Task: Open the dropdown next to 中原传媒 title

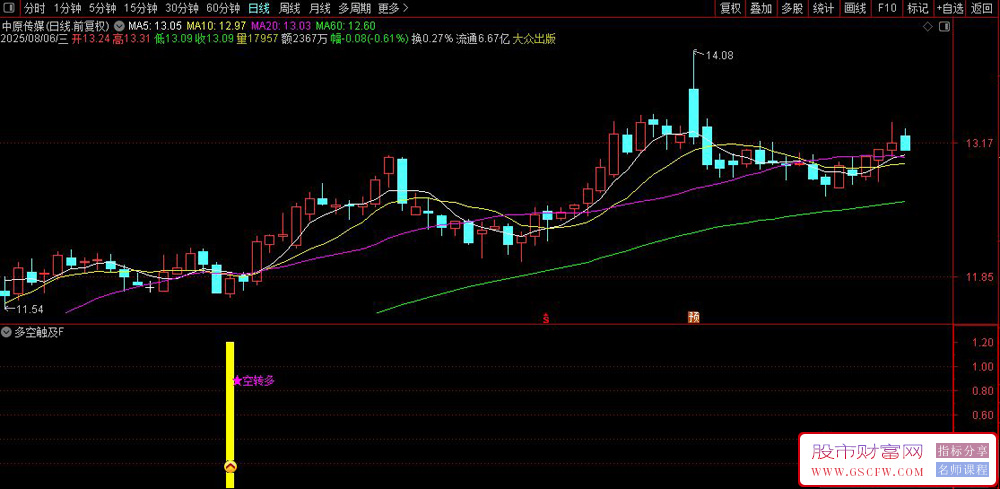Action: coord(119,26)
